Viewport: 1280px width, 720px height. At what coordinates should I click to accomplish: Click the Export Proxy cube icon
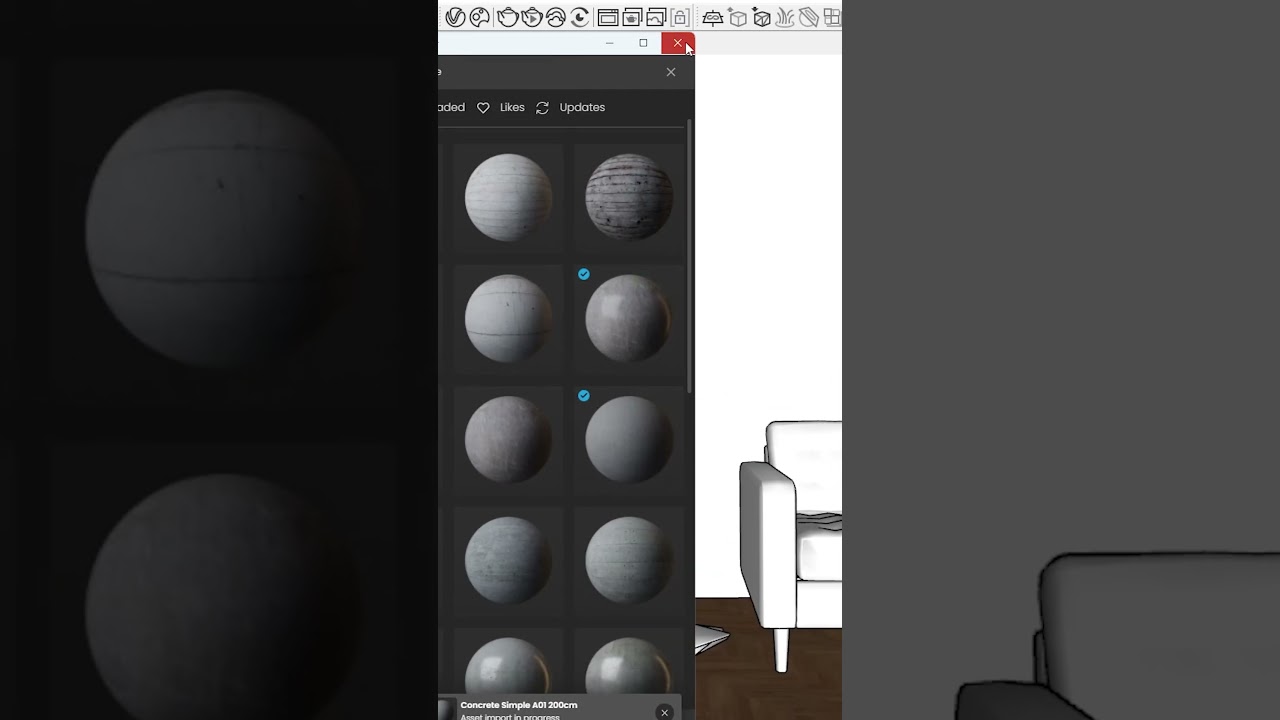738,17
